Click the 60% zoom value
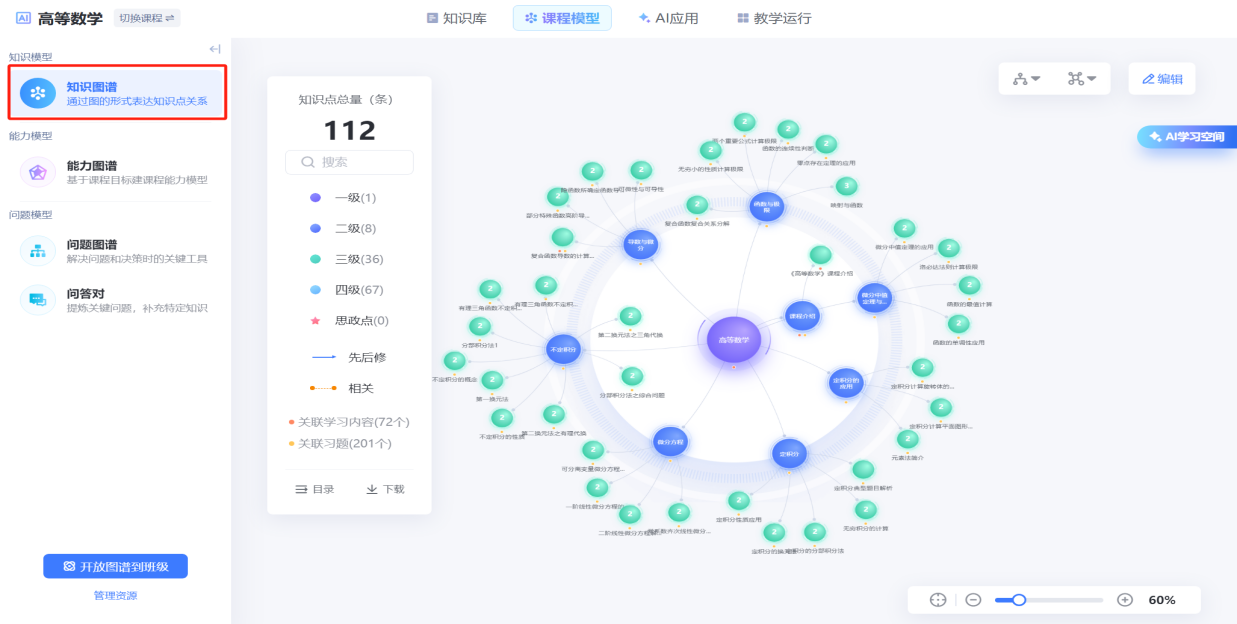 click(1162, 600)
